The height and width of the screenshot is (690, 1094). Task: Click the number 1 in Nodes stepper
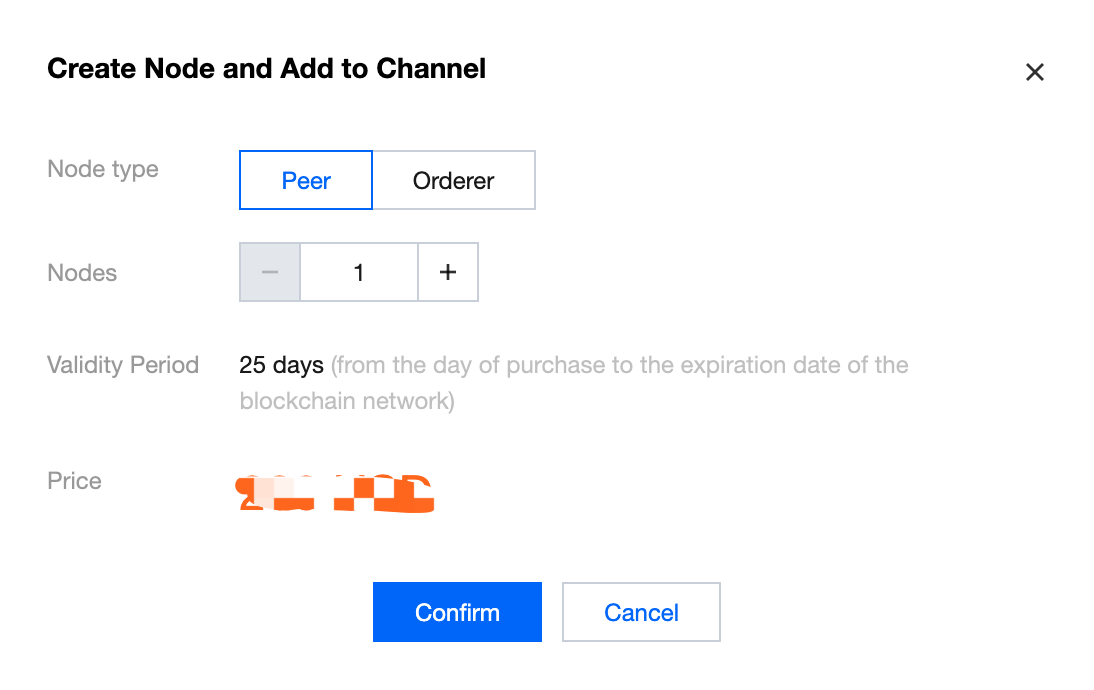coord(359,272)
